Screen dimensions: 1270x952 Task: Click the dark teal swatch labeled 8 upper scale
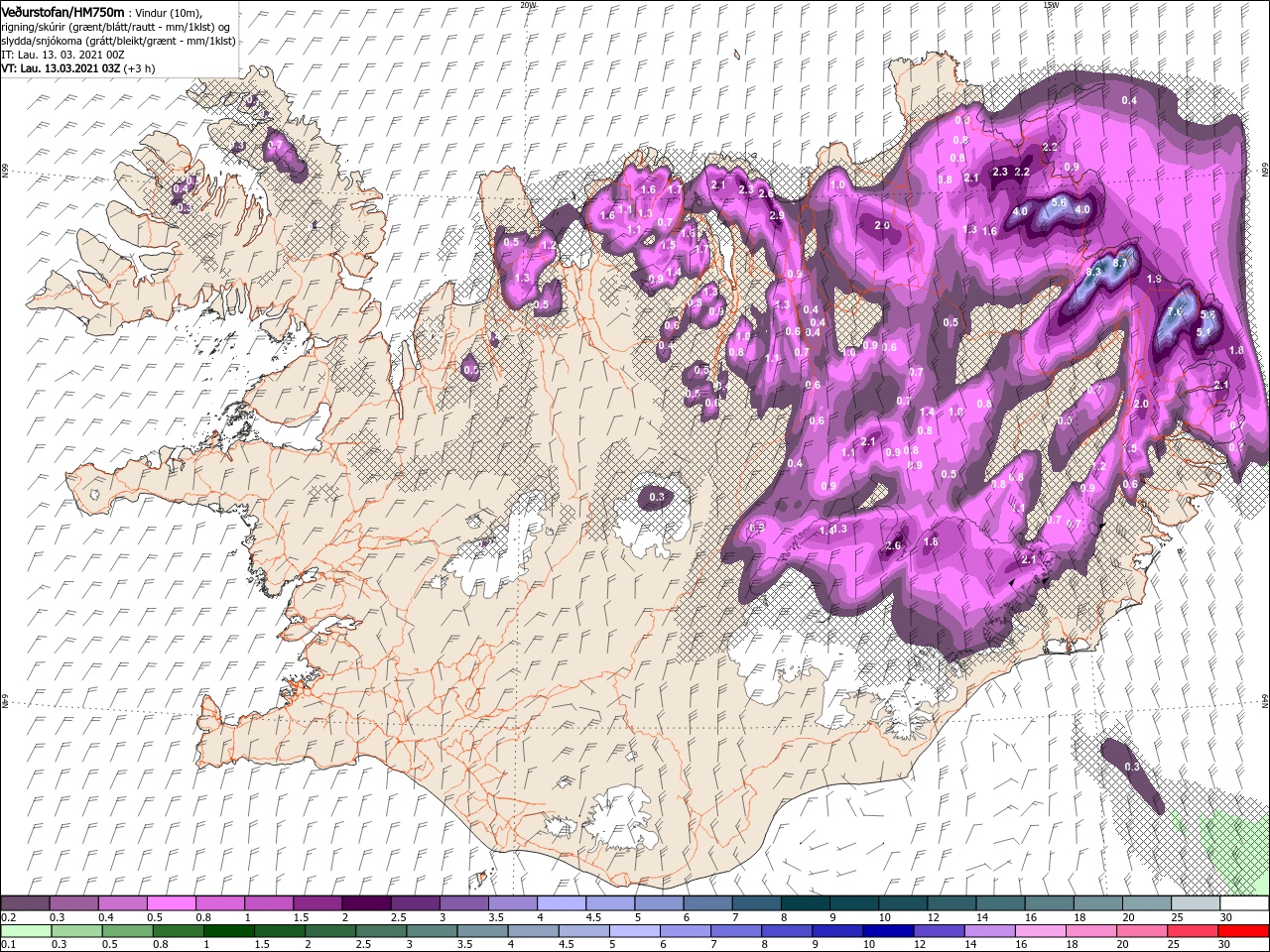(x=804, y=903)
